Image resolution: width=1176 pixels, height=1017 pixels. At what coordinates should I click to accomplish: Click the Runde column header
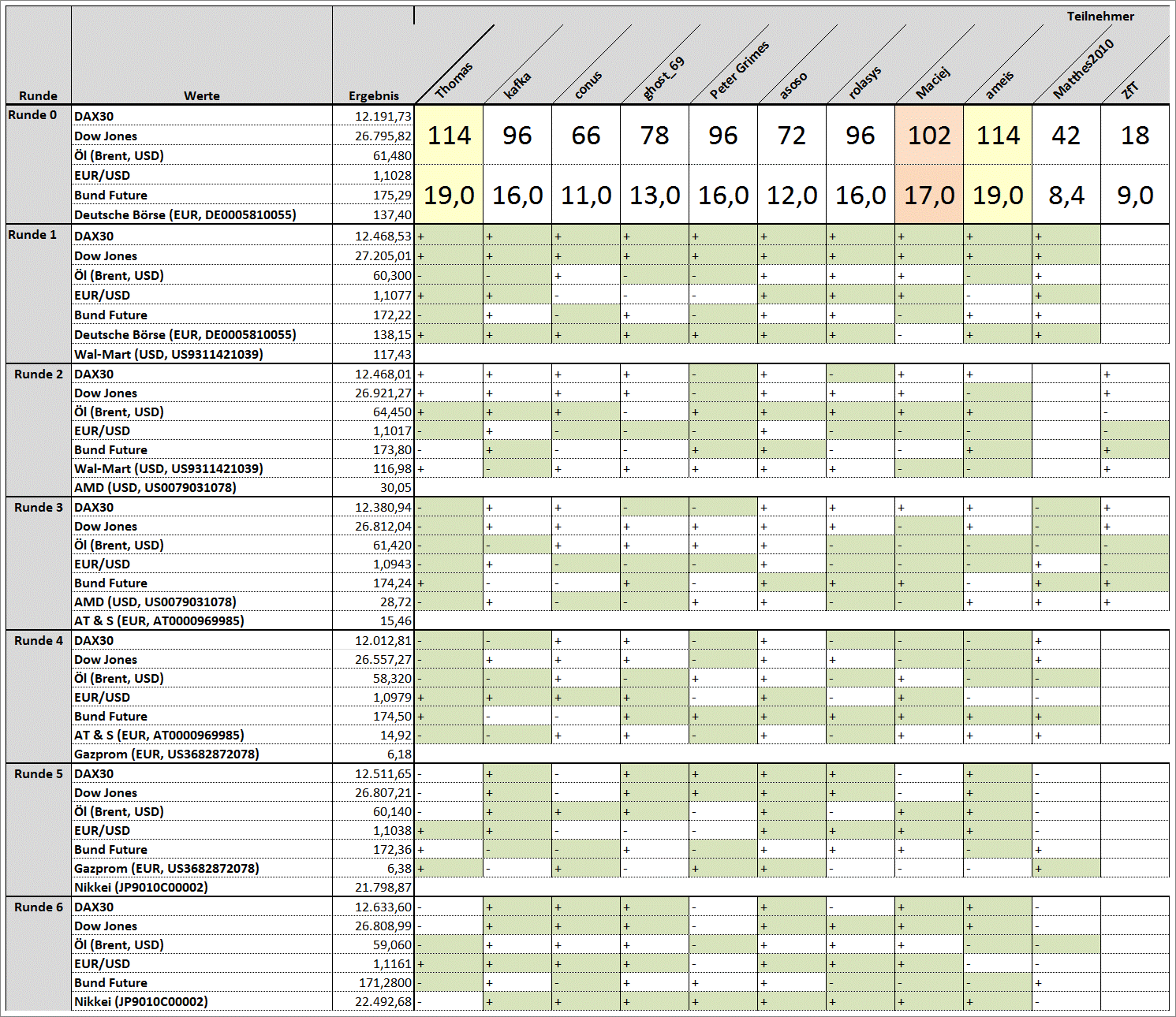[39, 96]
